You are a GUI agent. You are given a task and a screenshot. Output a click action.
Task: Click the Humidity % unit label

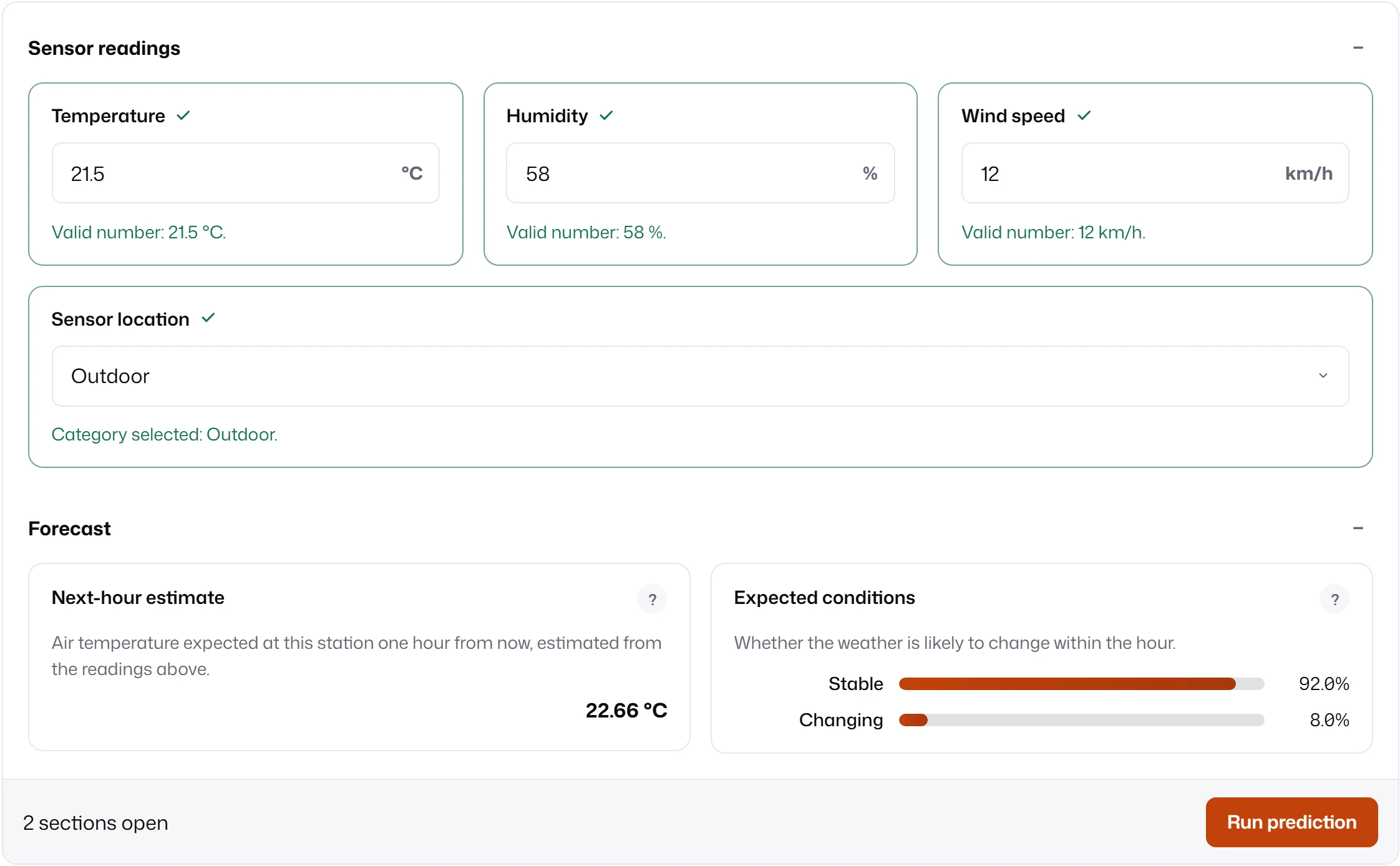tap(870, 173)
